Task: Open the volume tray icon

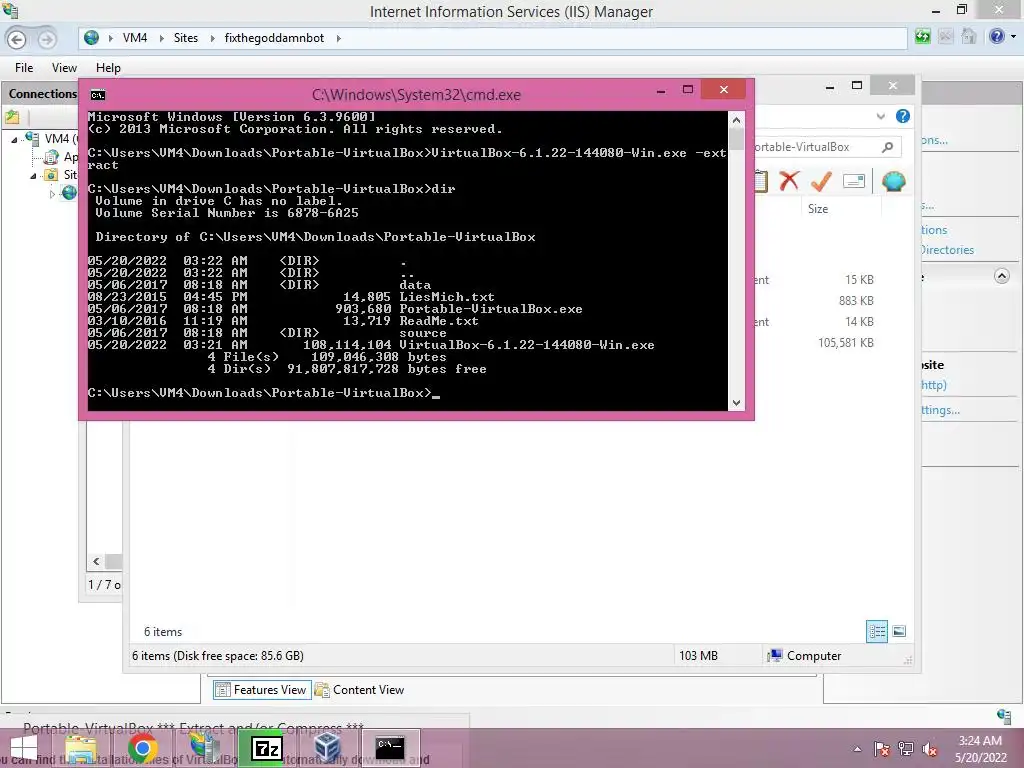Action: click(x=930, y=748)
